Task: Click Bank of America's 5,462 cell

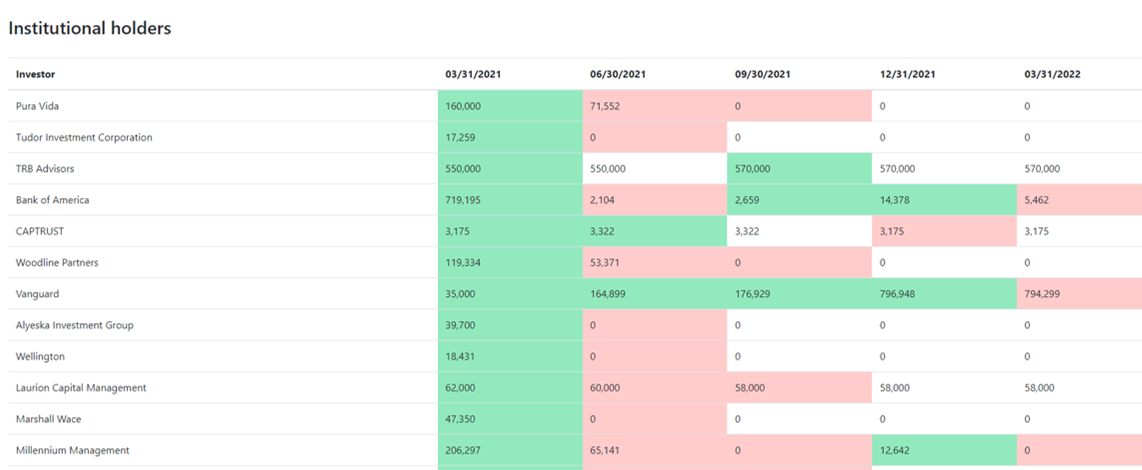Action: [1079, 200]
